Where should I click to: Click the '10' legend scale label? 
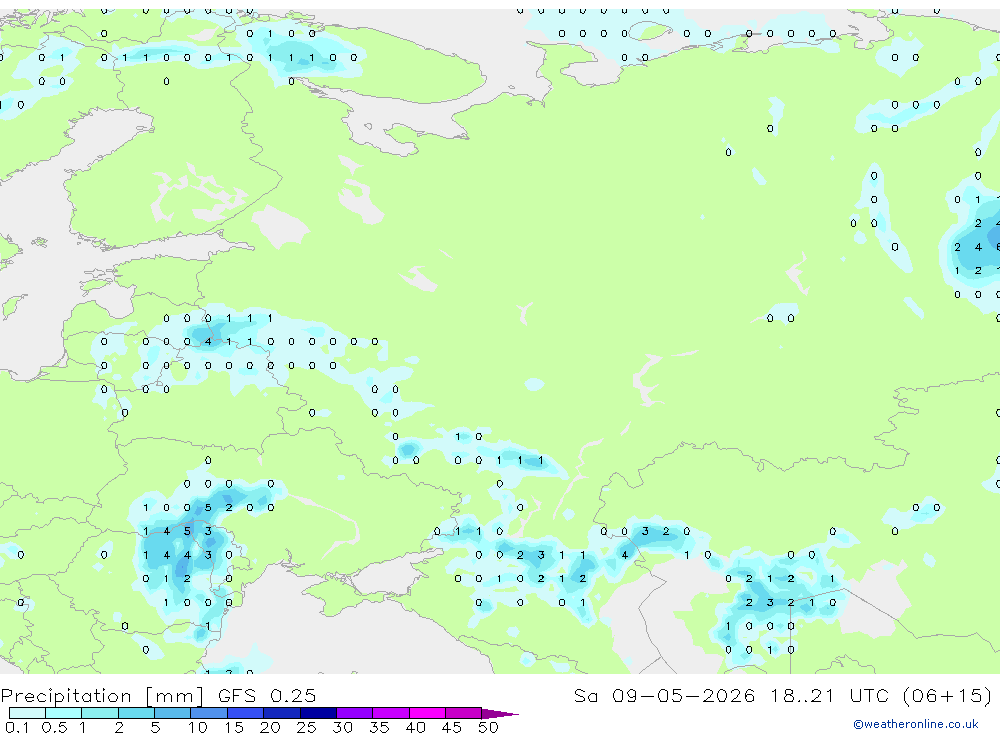(x=197, y=727)
